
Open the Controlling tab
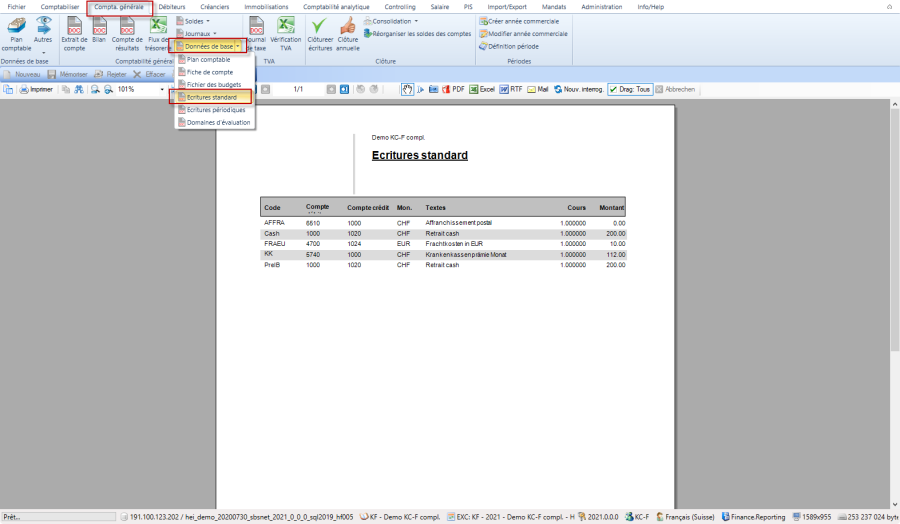(400, 7)
